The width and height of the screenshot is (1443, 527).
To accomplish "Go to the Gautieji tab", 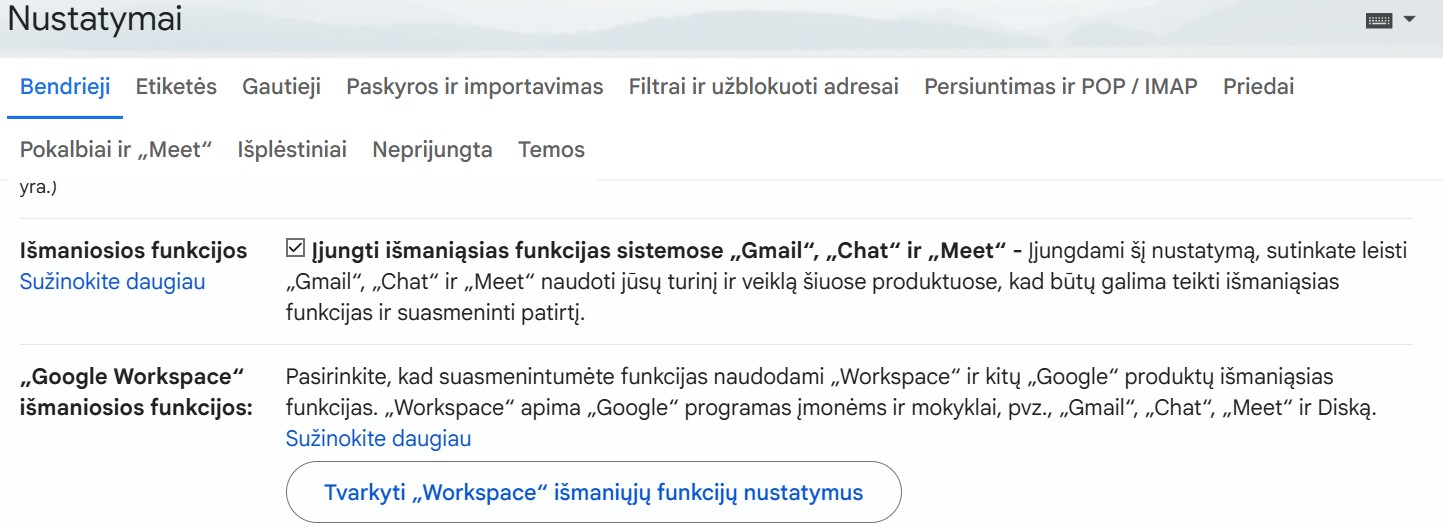I will [281, 87].
